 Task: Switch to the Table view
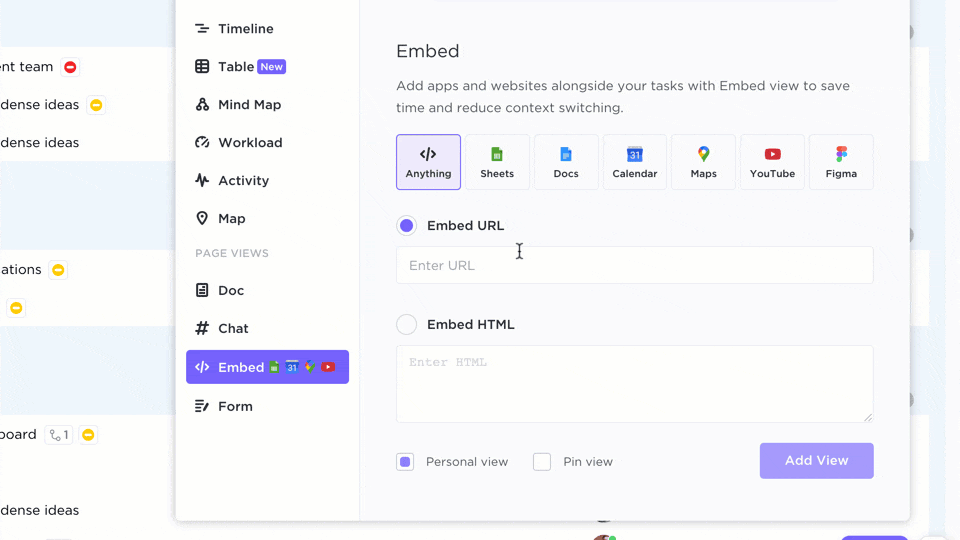[x=236, y=67]
